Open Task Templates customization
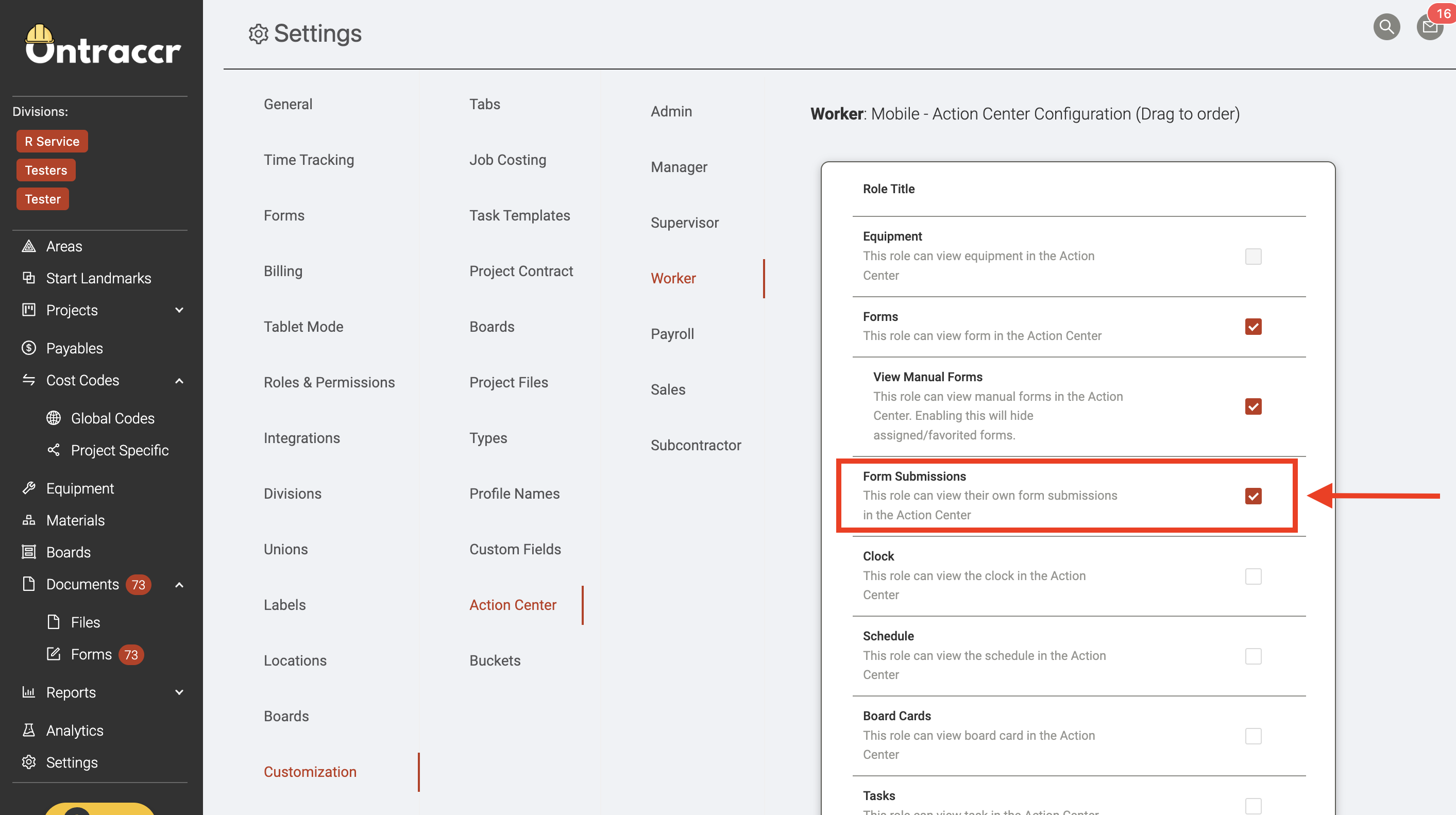The width and height of the screenshot is (1456, 815). click(x=519, y=215)
